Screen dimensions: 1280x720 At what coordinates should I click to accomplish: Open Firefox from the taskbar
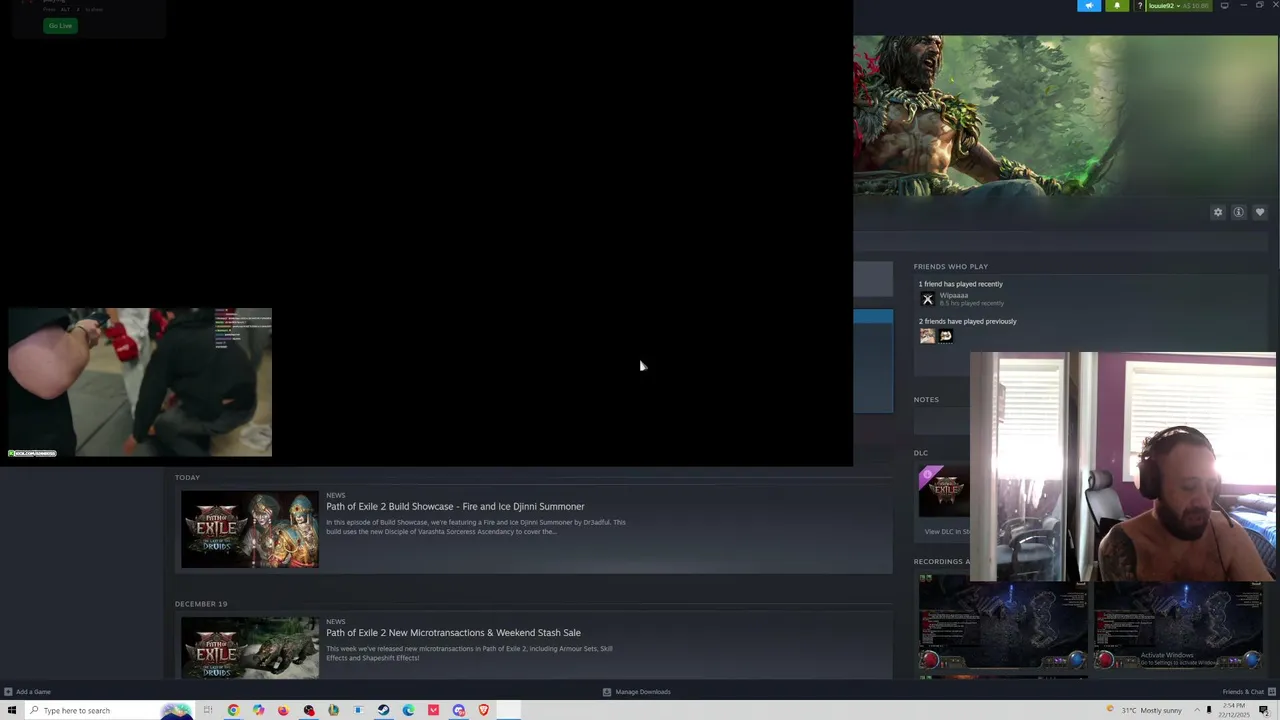283,710
